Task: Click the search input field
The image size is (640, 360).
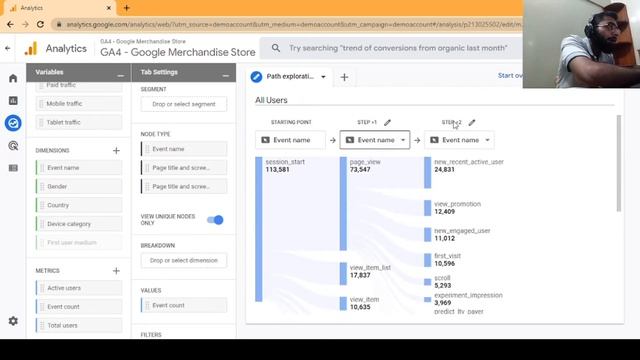Action: pos(398,48)
